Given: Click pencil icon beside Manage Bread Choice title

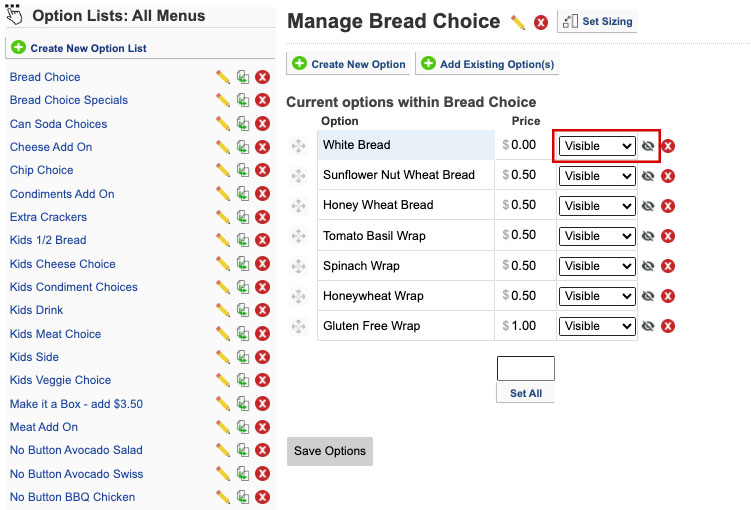Looking at the screenshot, I should pyautogui.click(x=518, y=22).
